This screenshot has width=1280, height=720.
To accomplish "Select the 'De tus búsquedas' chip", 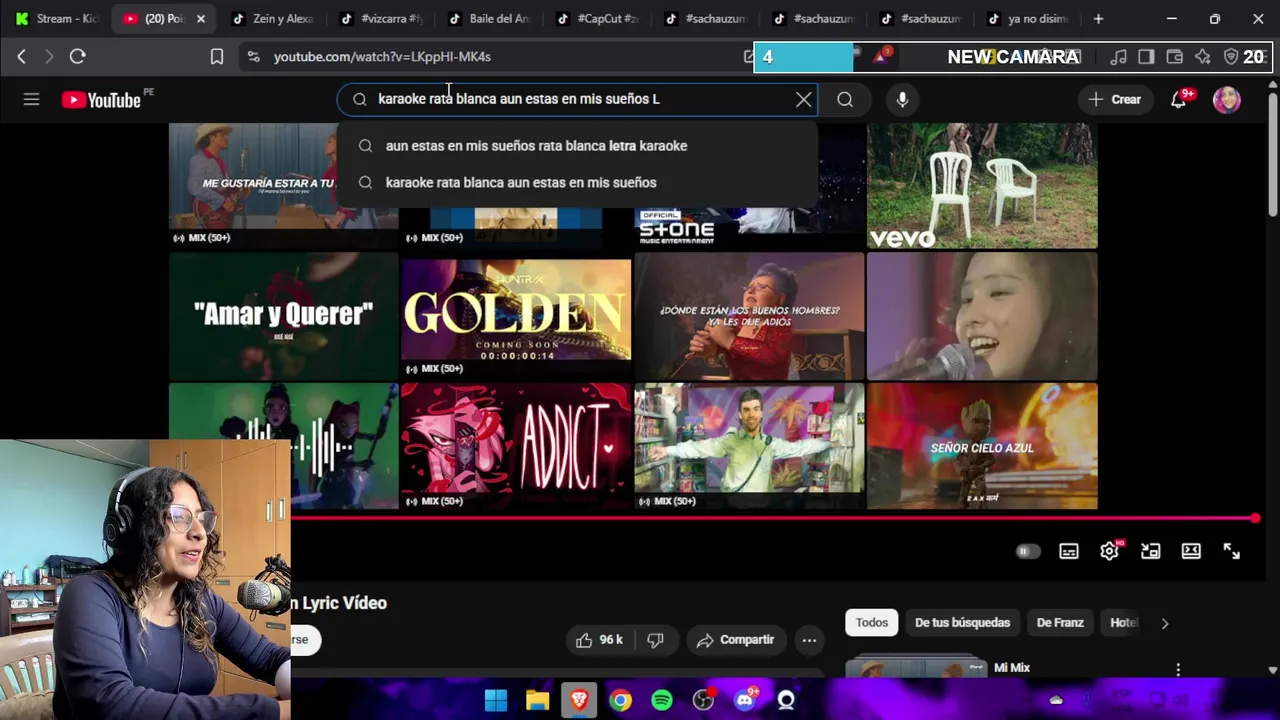I will click(x=962, y=622).
